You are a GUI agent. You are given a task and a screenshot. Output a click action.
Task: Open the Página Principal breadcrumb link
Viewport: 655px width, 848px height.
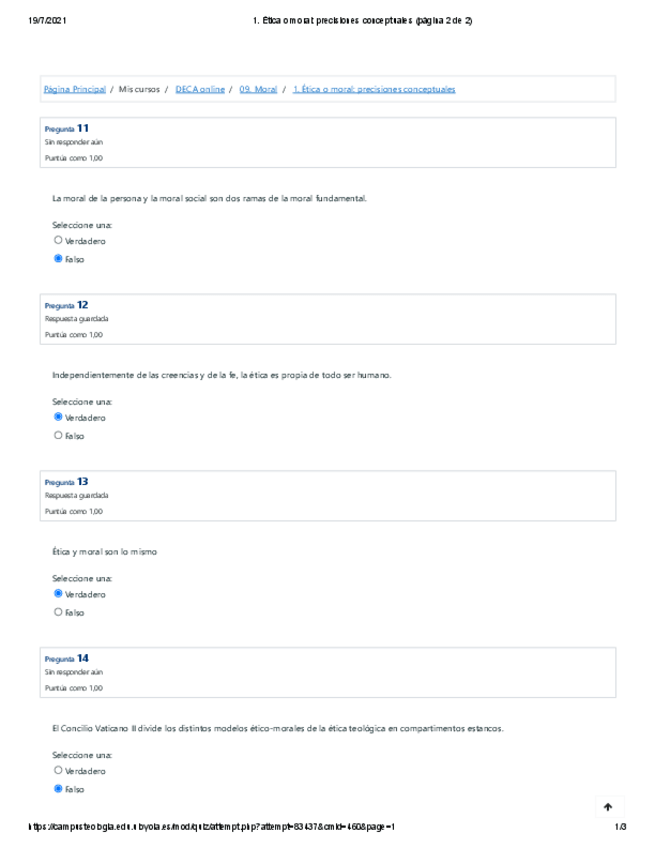[x=74, y=89]
